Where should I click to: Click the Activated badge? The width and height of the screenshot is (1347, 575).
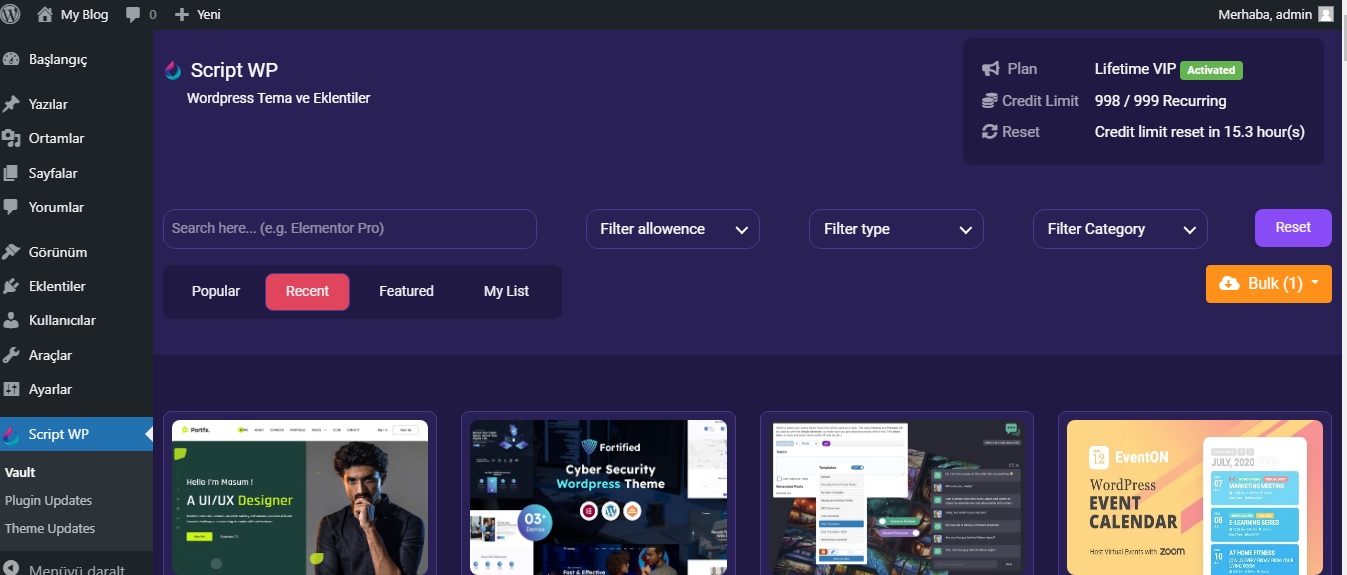pyautogui.click(x=1211, y=70)
